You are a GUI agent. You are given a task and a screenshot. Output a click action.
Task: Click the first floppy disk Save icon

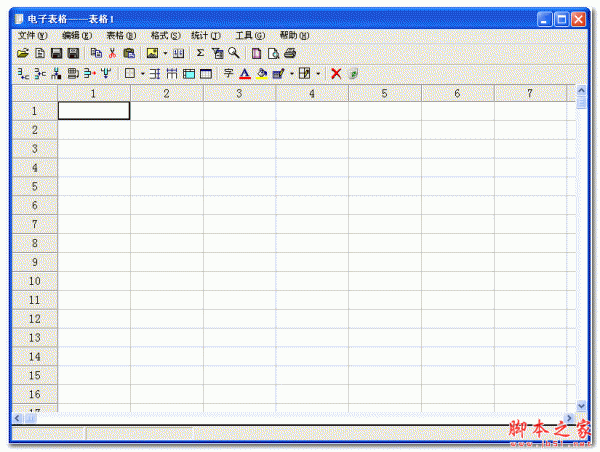pos(56,53)
